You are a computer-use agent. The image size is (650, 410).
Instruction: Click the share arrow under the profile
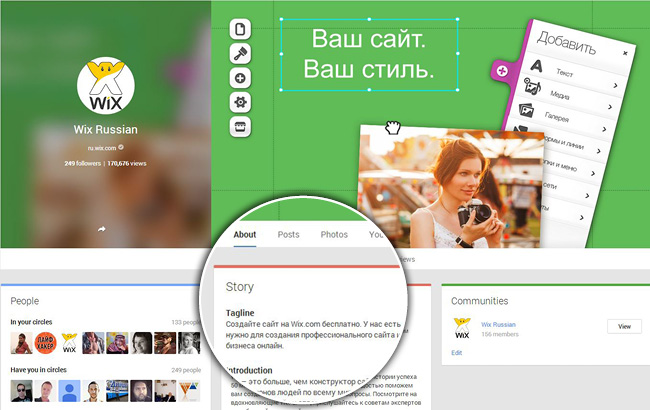click(x=102, y=229)
